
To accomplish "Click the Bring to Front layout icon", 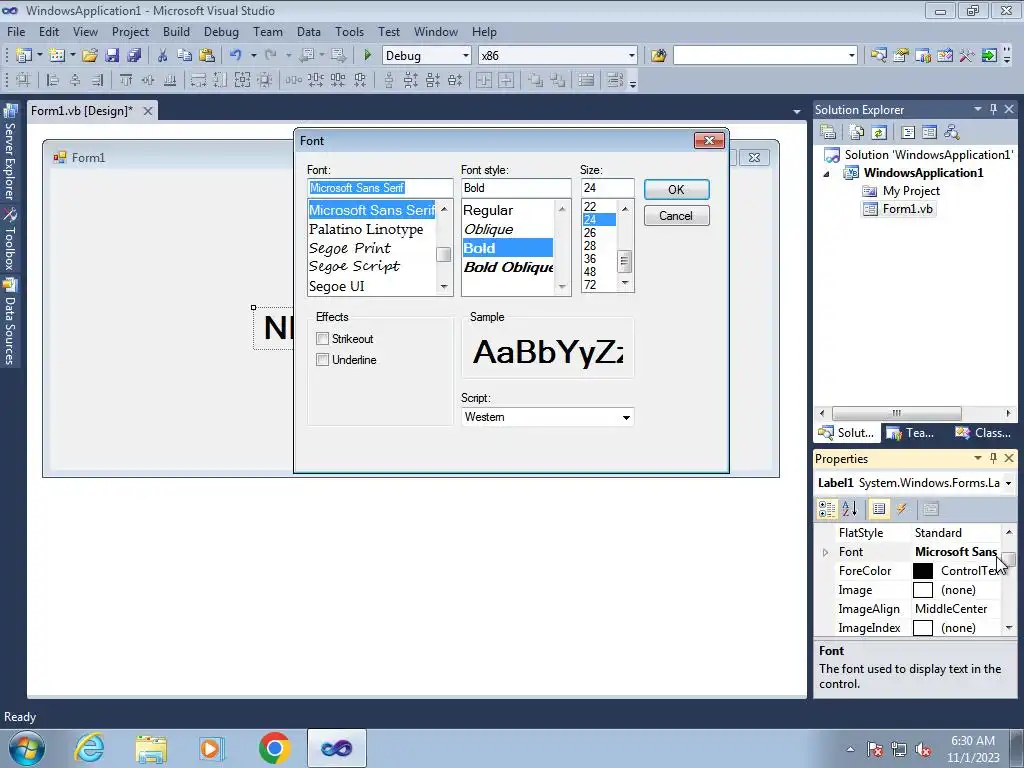I will pyautogui.click(x=536, y=80).
